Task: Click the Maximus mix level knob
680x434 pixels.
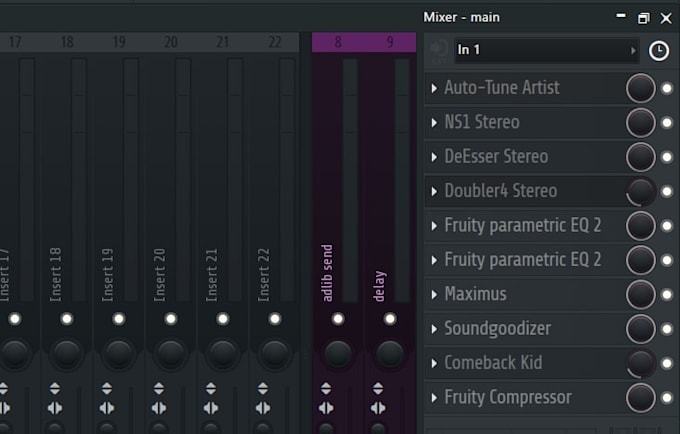Action: pos(641,294)
